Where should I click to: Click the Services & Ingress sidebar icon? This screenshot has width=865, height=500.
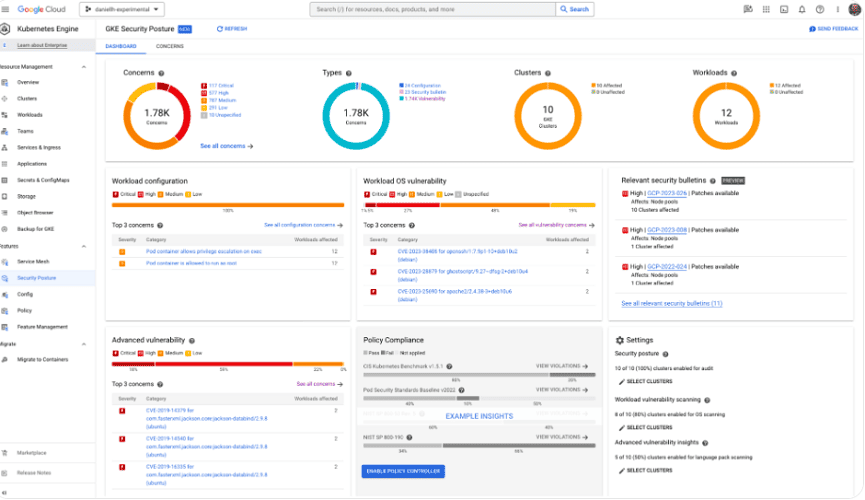[4, 147]
